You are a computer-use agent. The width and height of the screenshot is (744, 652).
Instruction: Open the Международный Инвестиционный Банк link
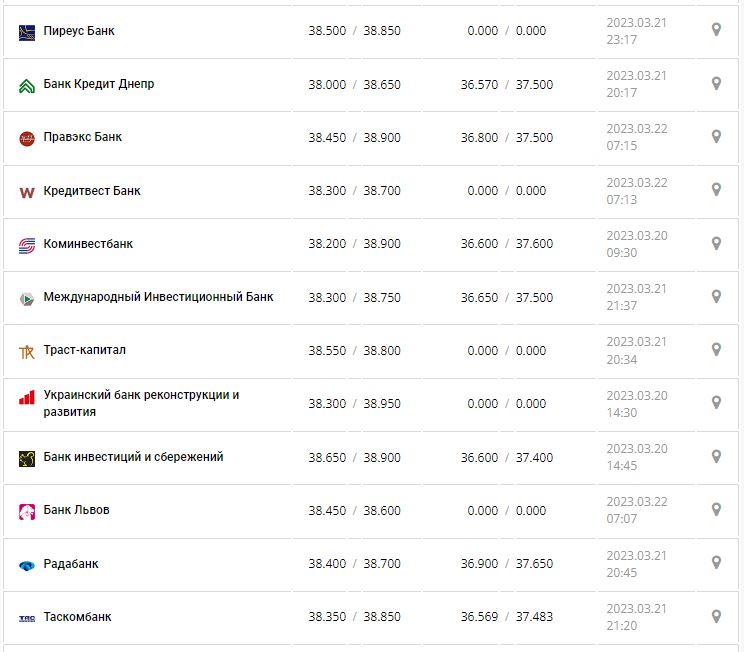coord(158,297)
